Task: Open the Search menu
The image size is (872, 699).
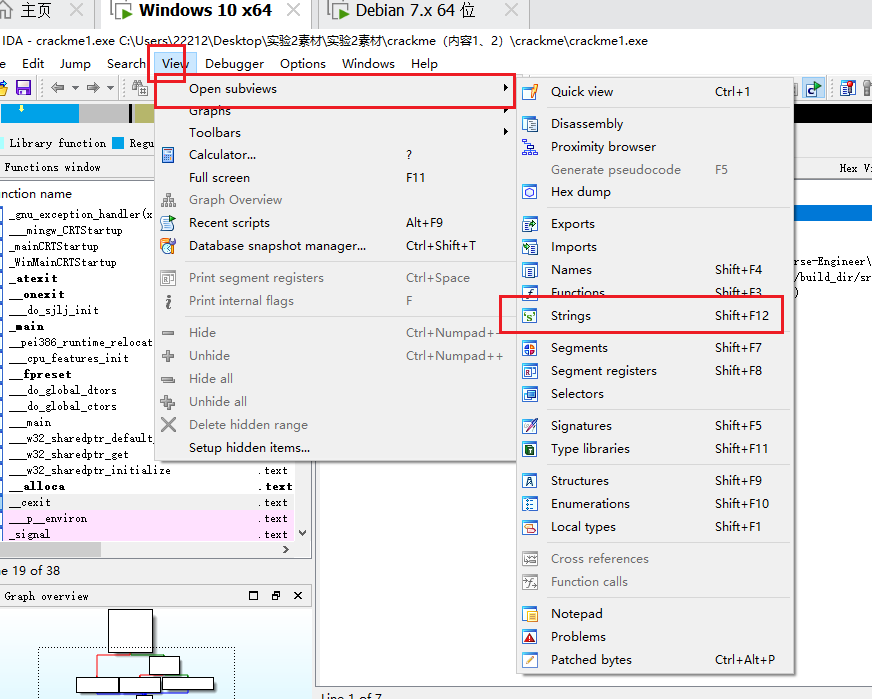Action: coord(126,63)
